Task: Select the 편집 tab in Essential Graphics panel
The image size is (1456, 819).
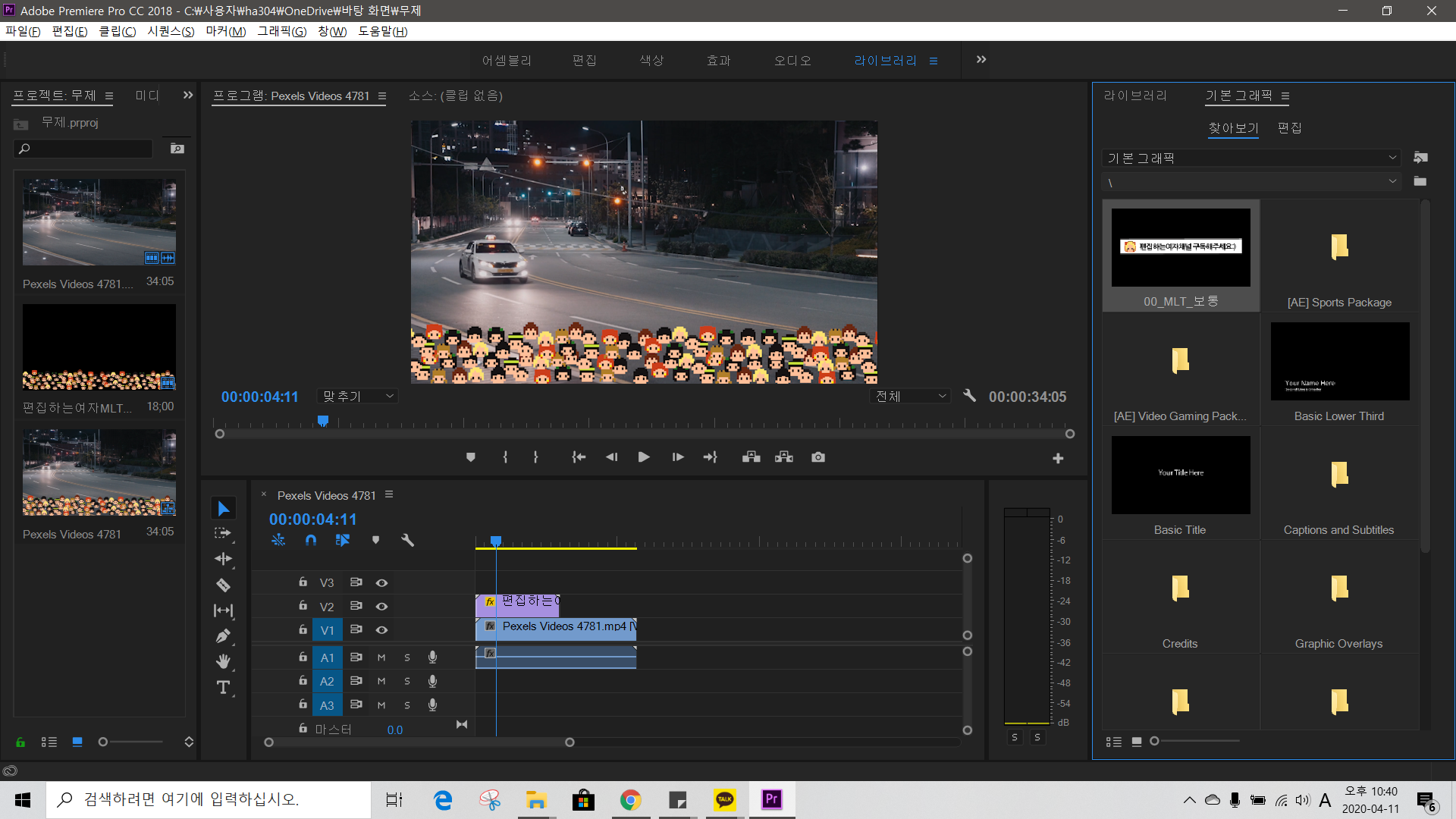Action: pos(1289,128)
